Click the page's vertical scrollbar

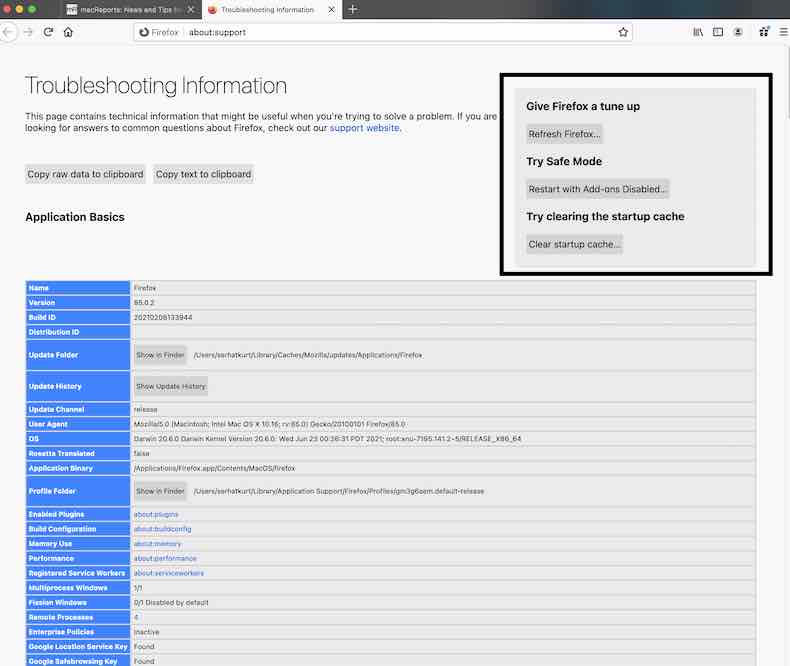click(x=787, y=83)
